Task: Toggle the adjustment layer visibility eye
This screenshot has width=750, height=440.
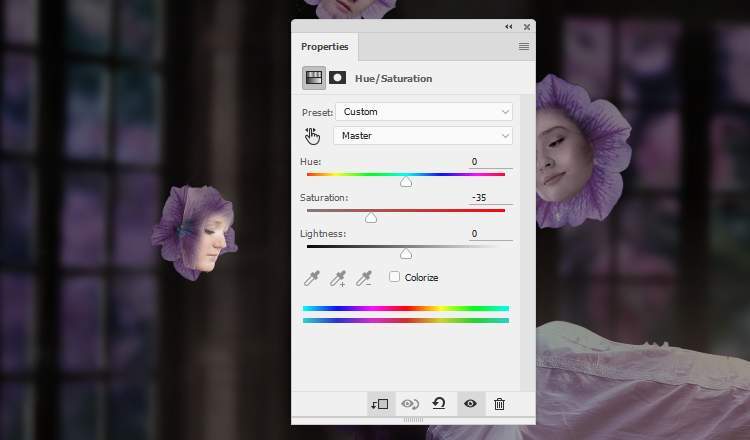Action: [470, 404]
